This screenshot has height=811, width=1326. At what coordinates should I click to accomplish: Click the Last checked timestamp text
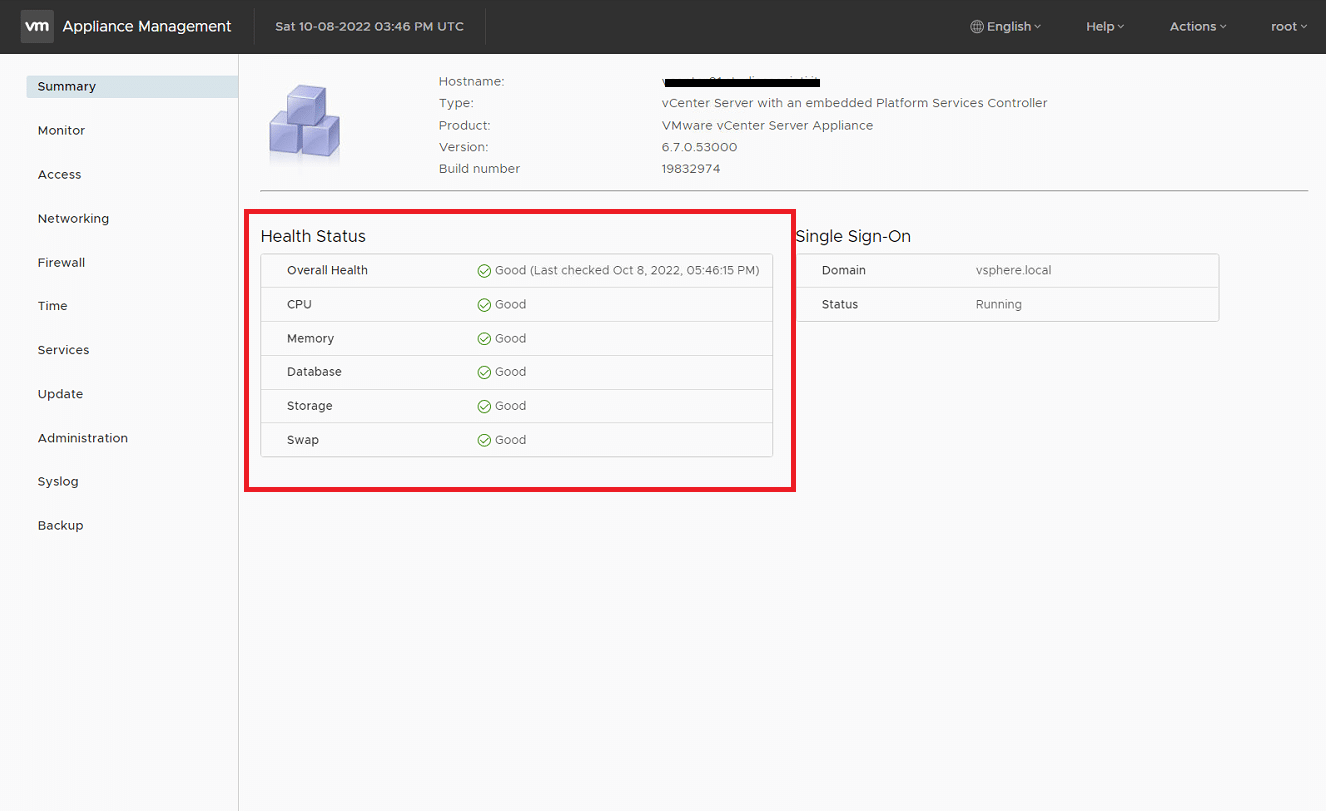(644, 271)
